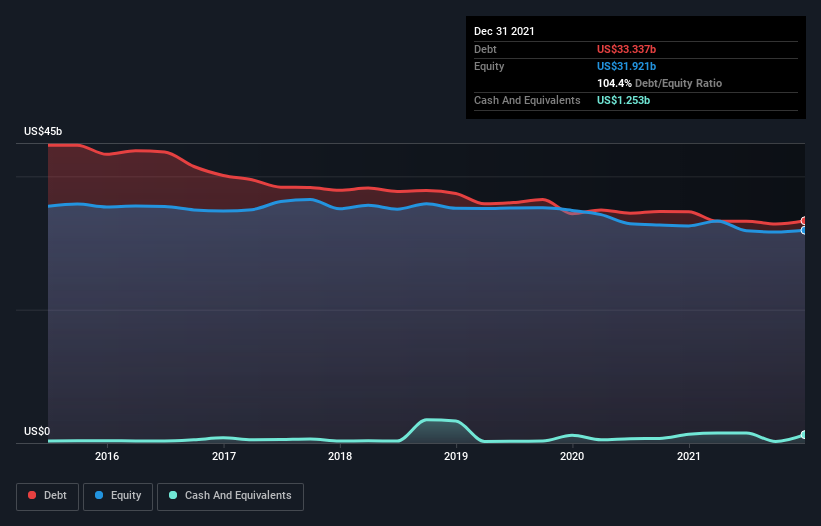Screen dimensions: 821x526
Task: Click the 2016 x-axis label
Action: [107, 456]
